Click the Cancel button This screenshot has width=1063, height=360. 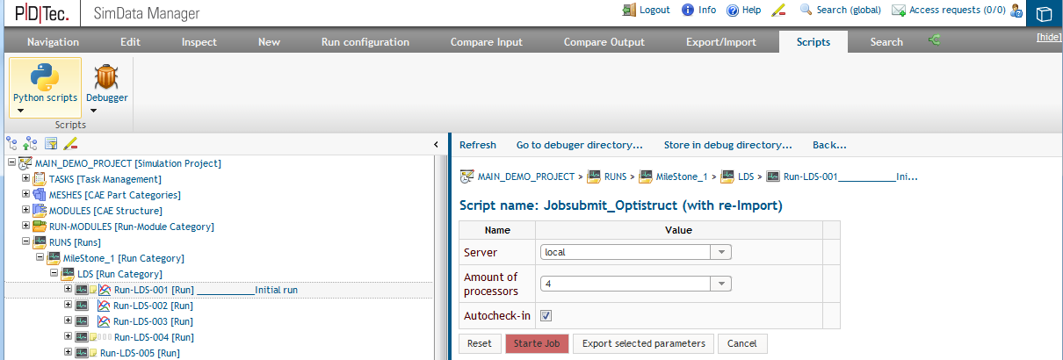coord(742,344)
